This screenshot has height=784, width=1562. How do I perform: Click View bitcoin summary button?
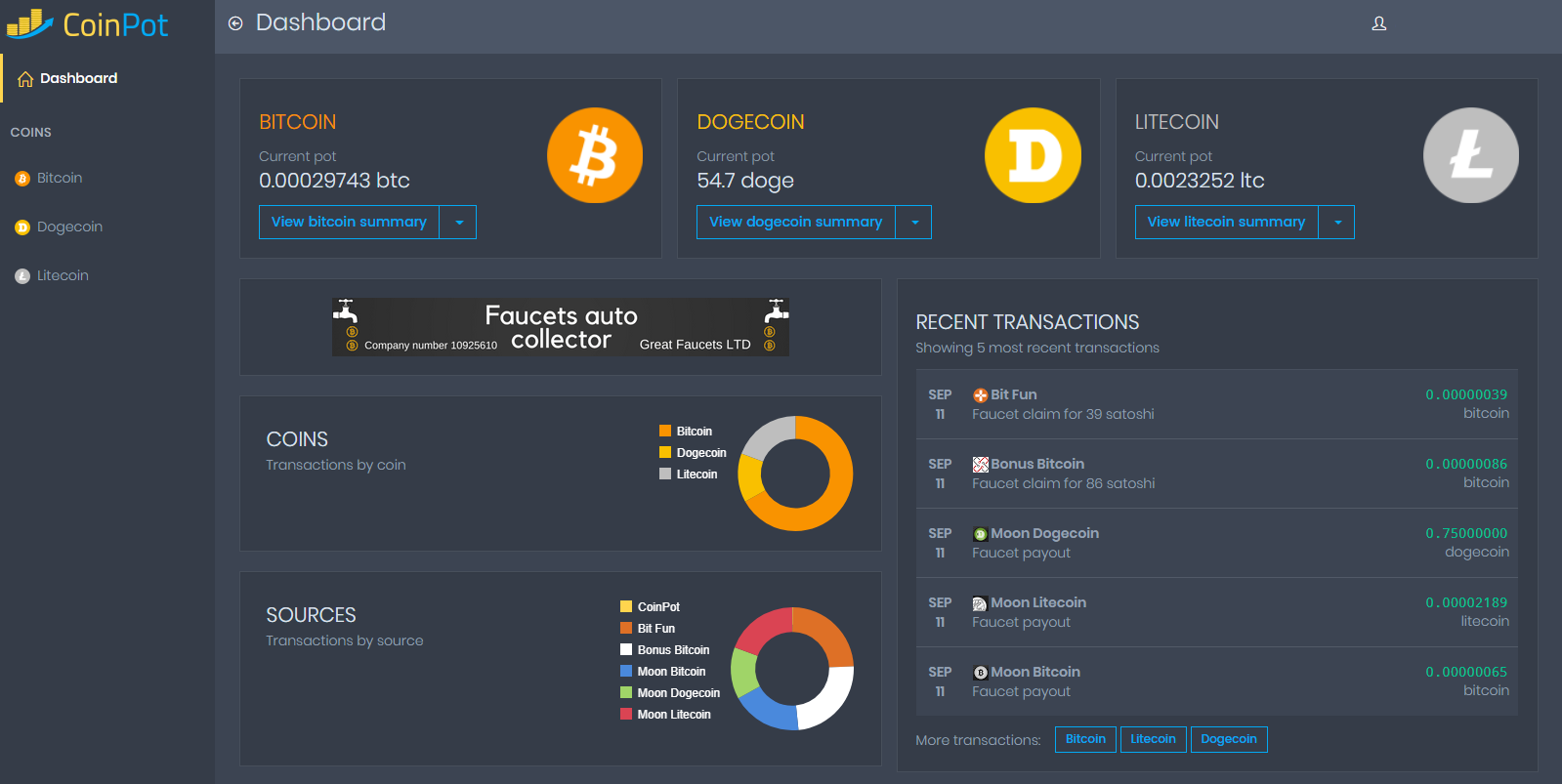coord(349,223)
